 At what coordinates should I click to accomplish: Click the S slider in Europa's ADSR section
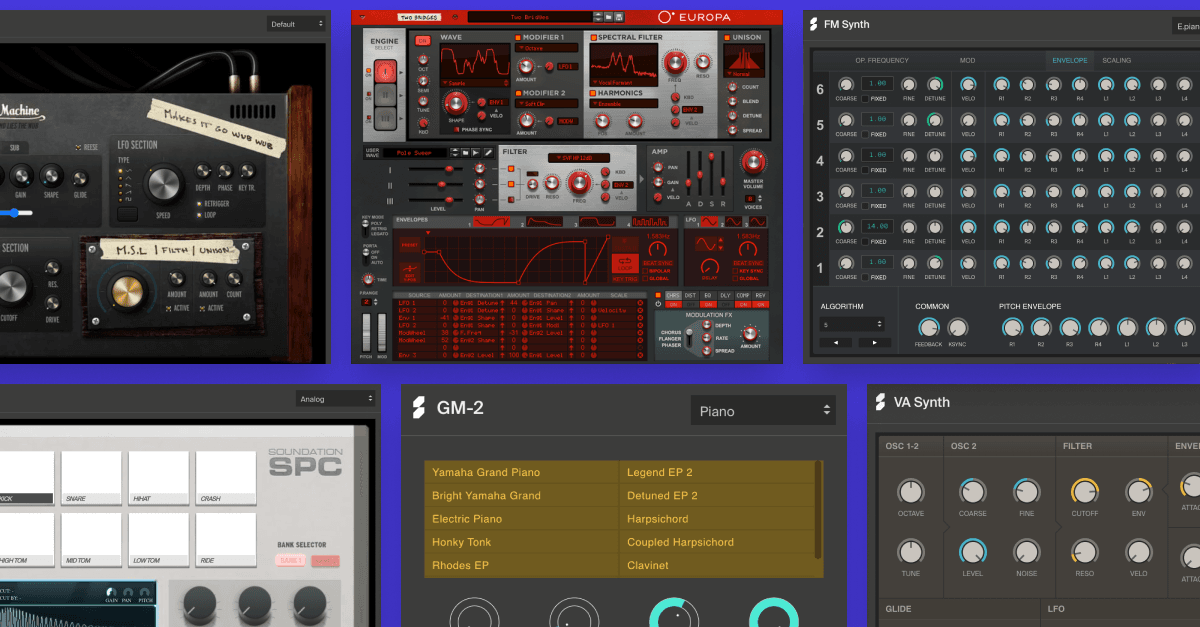click(710, 157)
